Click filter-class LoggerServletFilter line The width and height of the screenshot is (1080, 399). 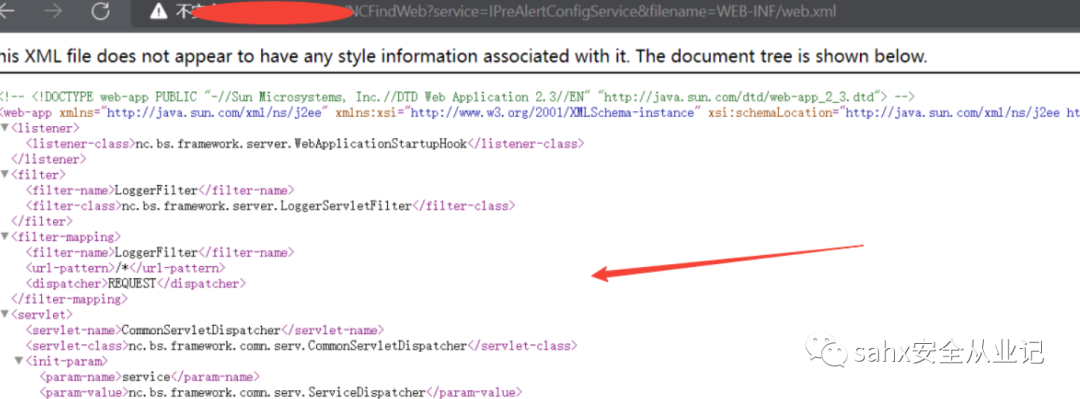coord(270,206)
